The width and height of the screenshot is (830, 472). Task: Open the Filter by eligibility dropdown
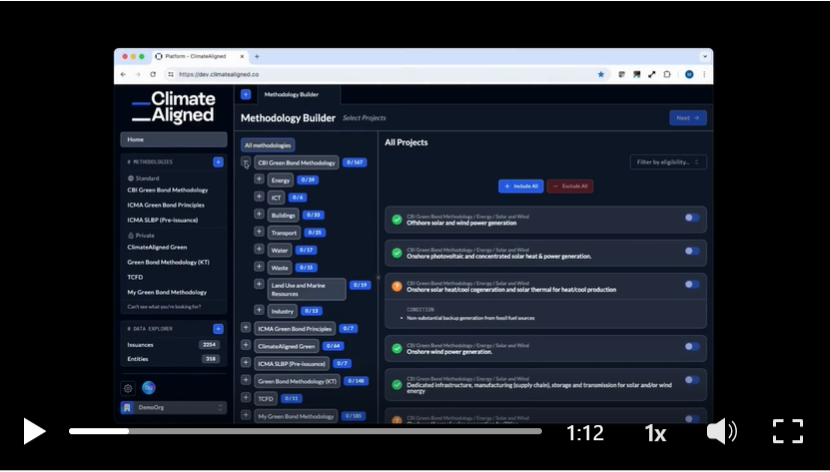[x=668, y=162]
